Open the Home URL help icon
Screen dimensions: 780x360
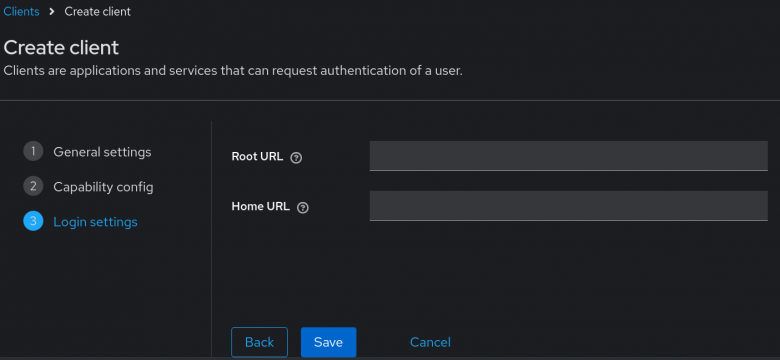(302, 208)
